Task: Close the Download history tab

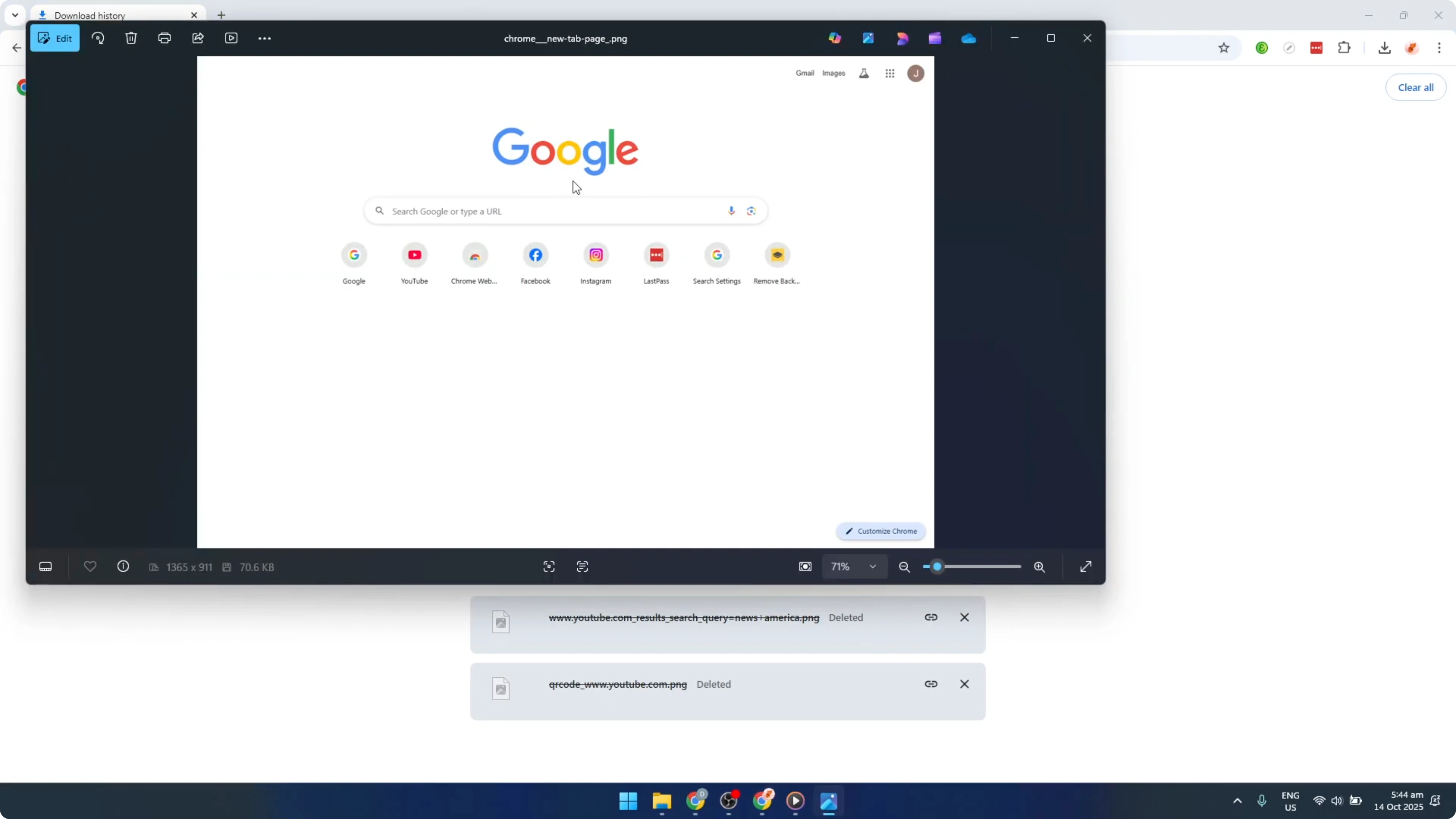Action: click(x=194, y=15)
